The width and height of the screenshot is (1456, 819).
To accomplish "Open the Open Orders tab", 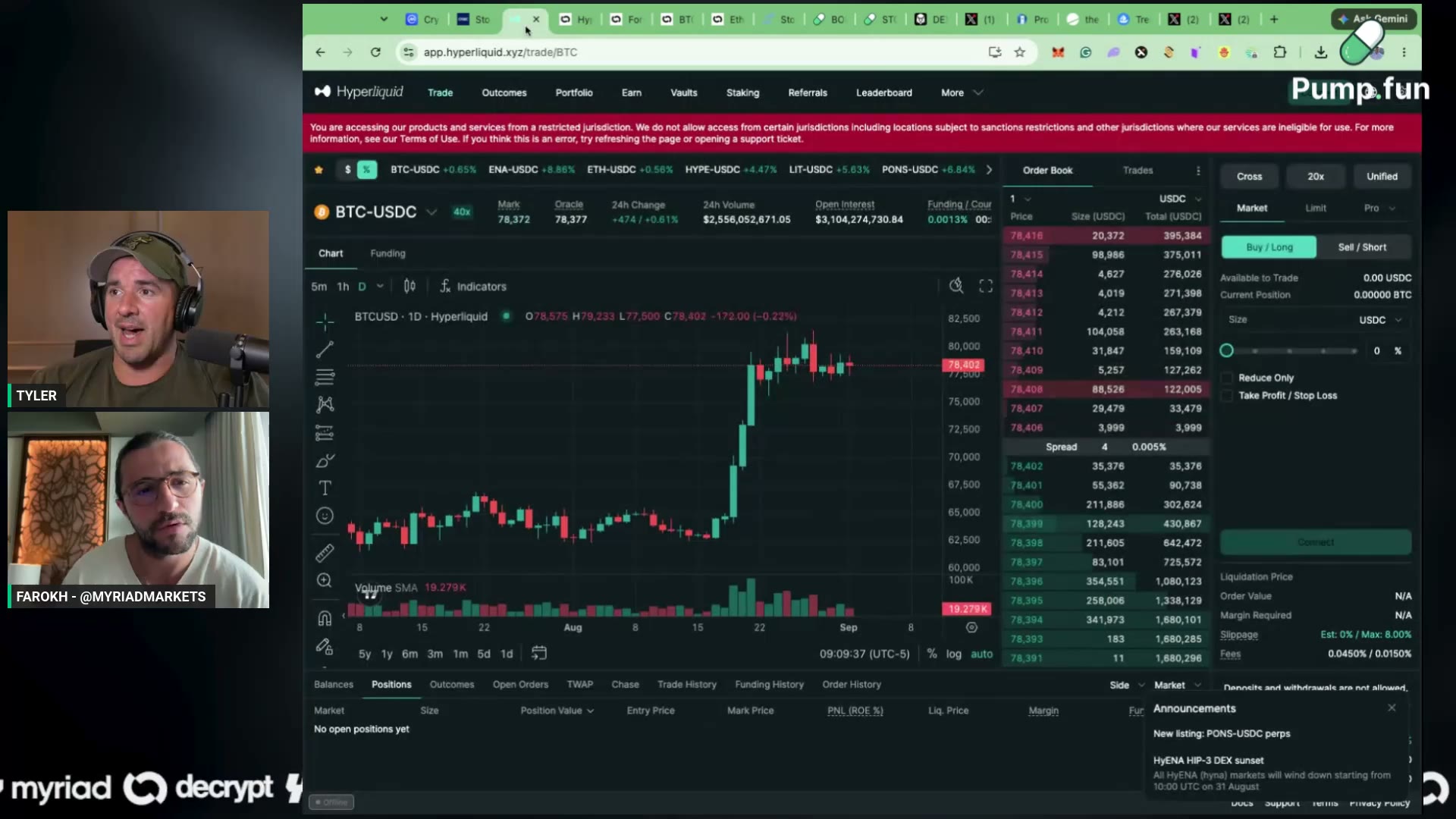I will point(520,684).
